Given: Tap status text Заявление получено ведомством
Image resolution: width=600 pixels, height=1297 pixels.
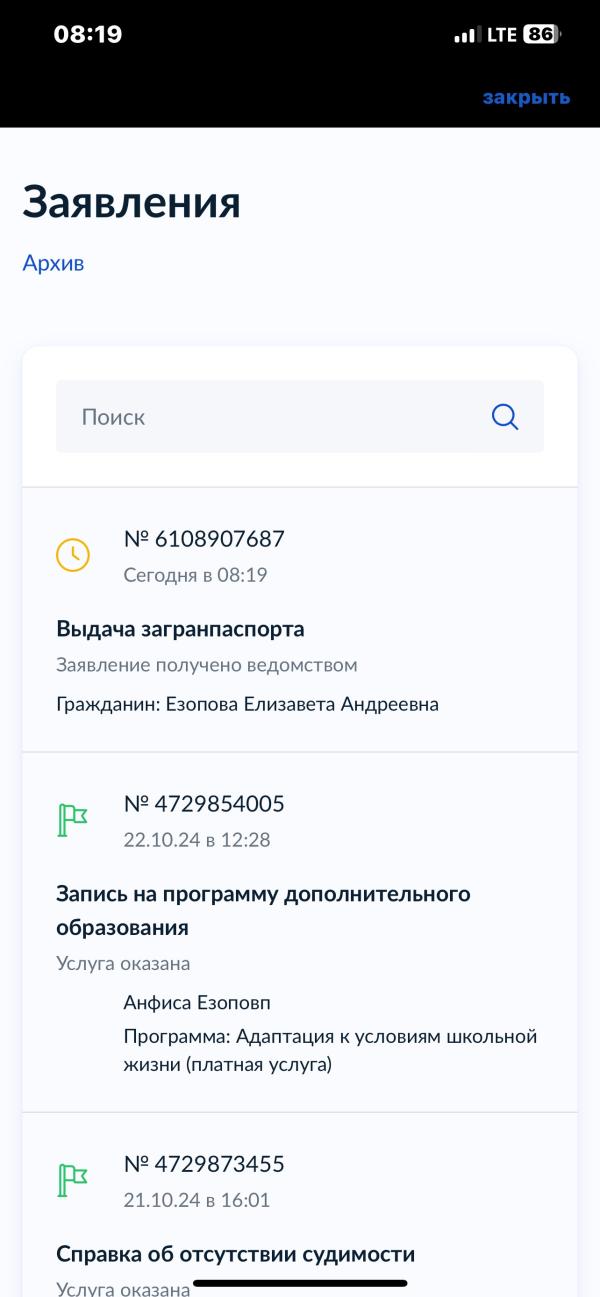Looking at the screenshot, I should (207, 665).
